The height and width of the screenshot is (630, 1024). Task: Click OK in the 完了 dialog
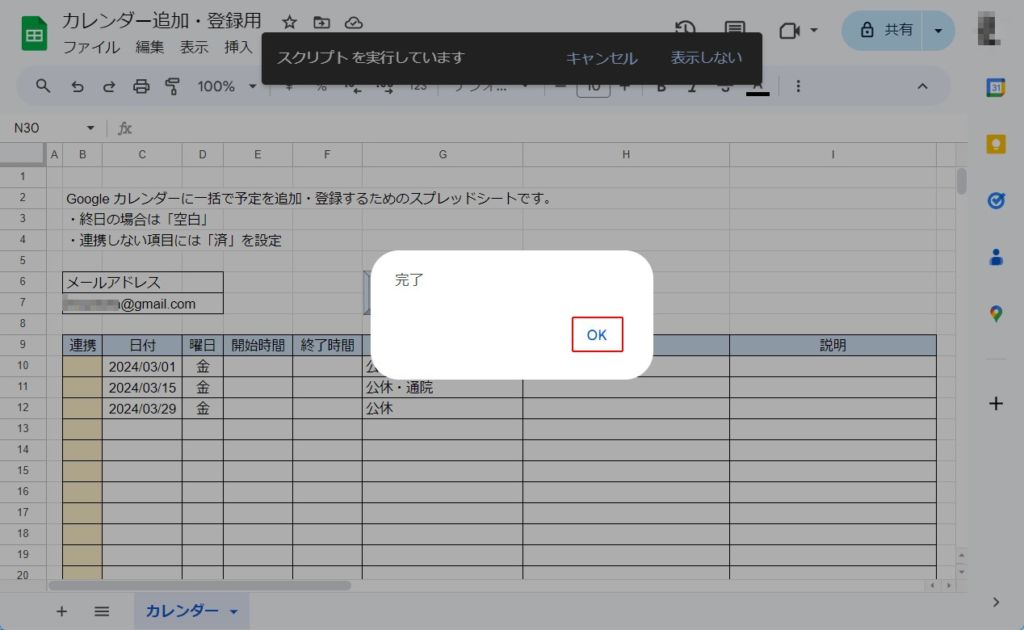point(597,335)
